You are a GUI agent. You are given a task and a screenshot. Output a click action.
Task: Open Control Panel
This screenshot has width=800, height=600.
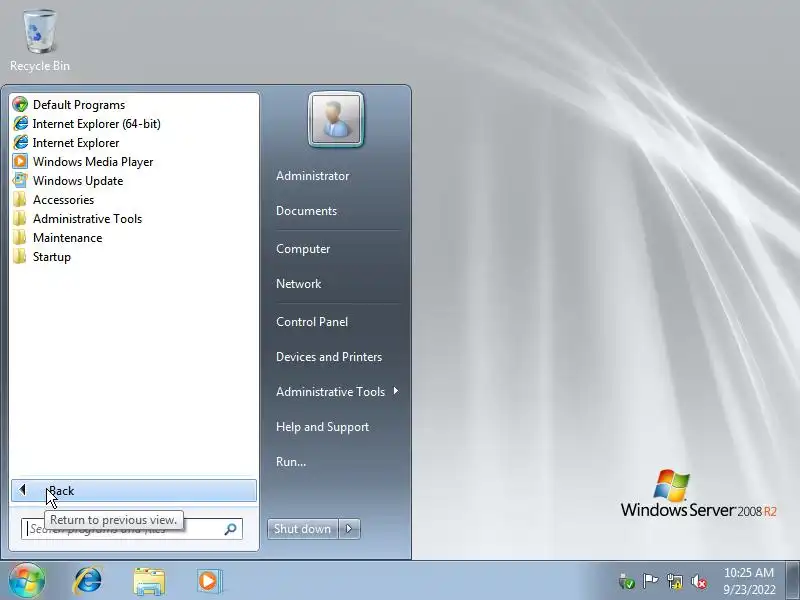point(312,322)
